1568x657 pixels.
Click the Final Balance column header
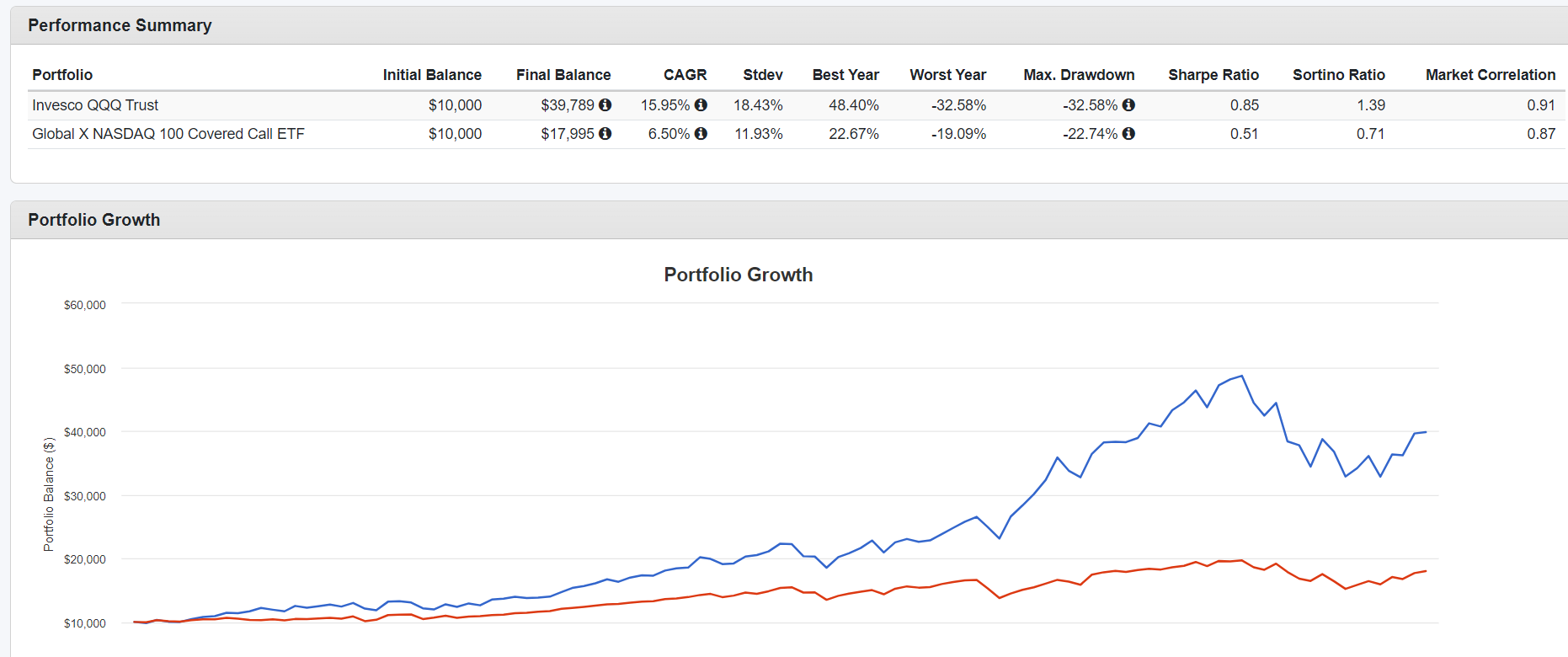pyautogui.click(x=563, y=75)
